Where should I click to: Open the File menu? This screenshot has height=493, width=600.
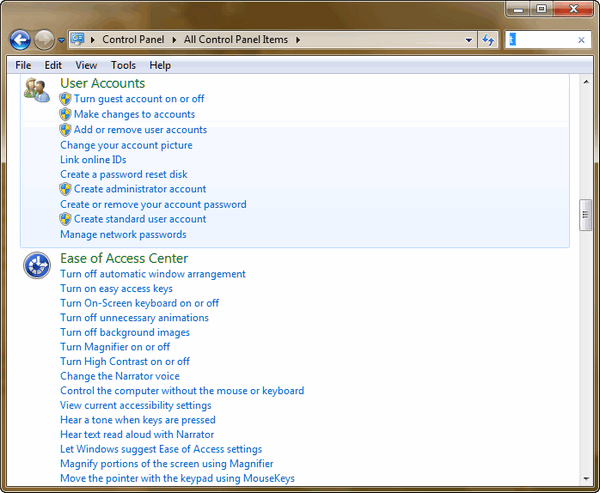coord(23,65)
